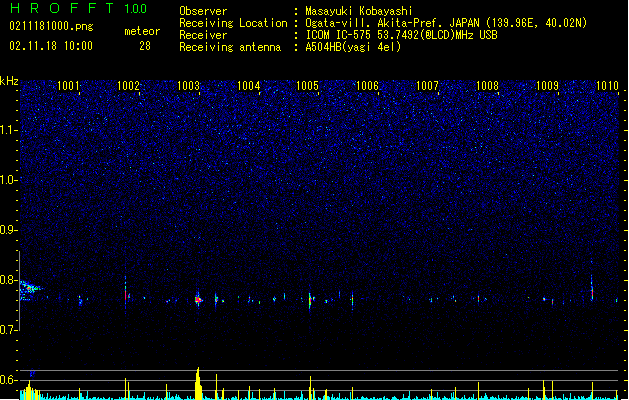Click the 1.0 frequency axis label
This screenshot has height=400, width=629.
pyautogui.click(x=9, y=180)
